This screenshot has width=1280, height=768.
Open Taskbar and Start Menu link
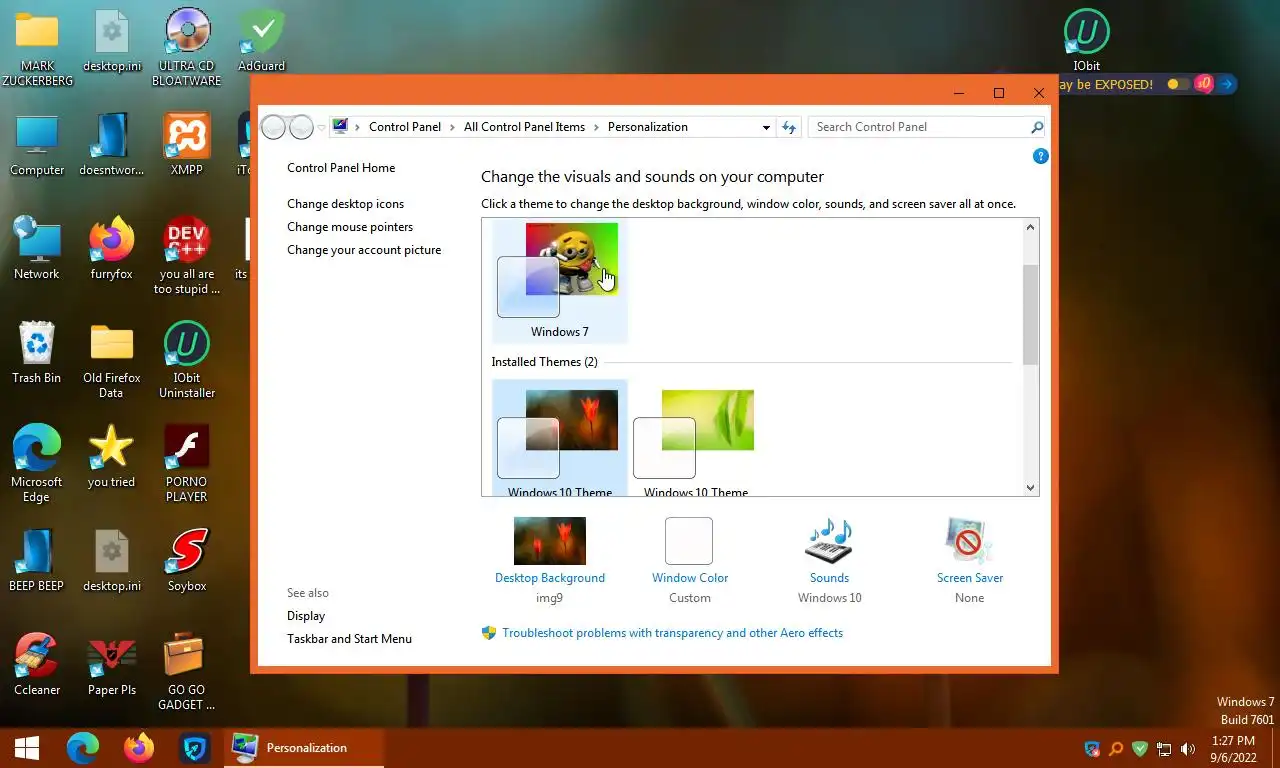point(349,639)
